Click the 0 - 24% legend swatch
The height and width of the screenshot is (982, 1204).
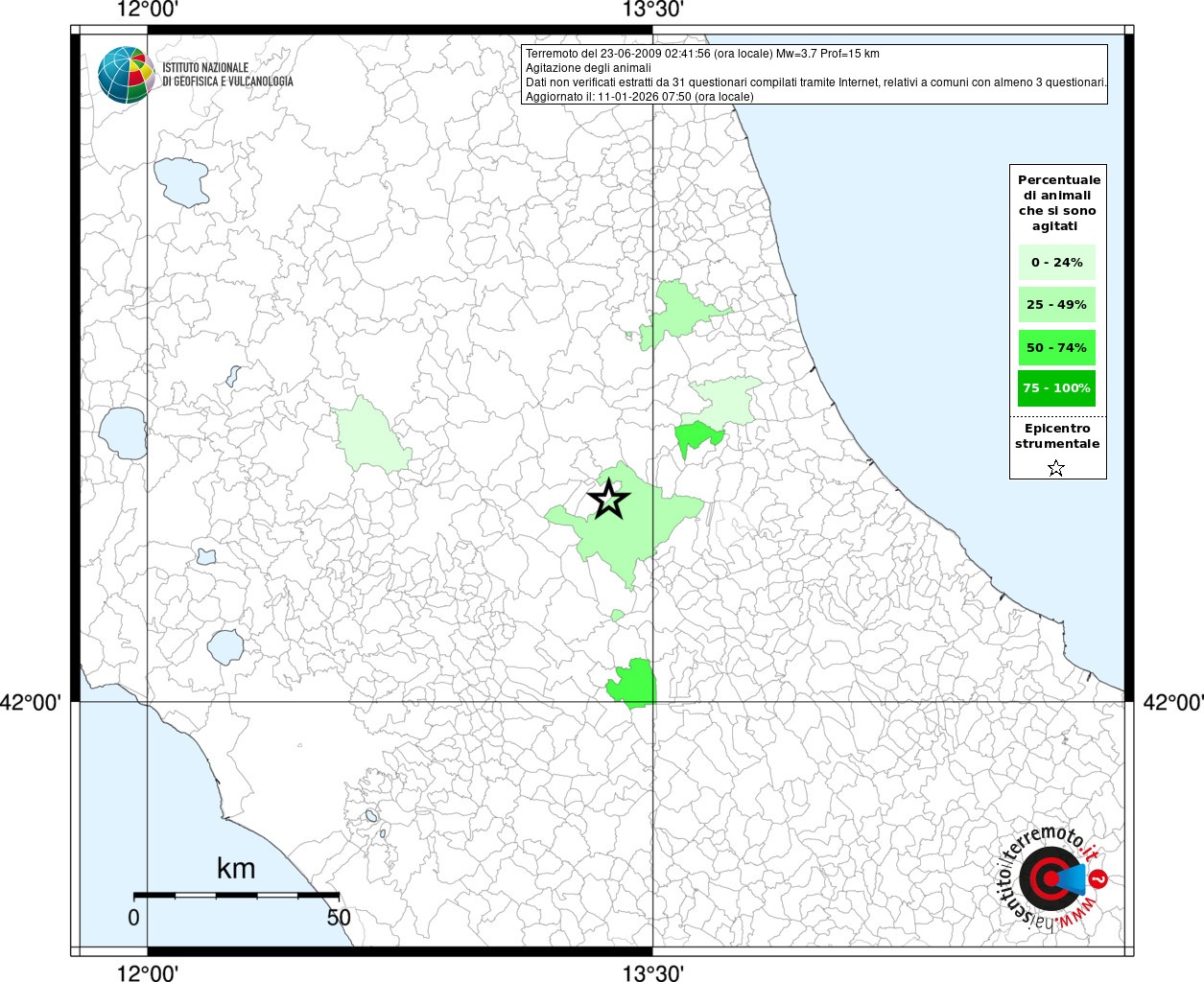pyautogui.click(x=1056, y=263)
